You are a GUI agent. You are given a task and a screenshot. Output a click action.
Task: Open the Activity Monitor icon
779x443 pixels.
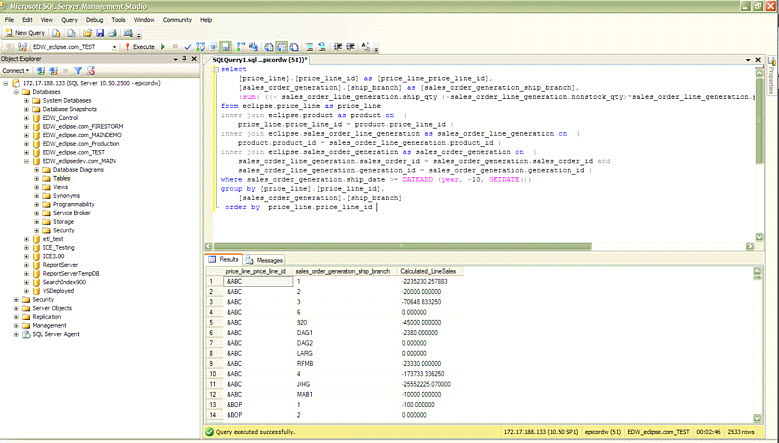(128, 33)
